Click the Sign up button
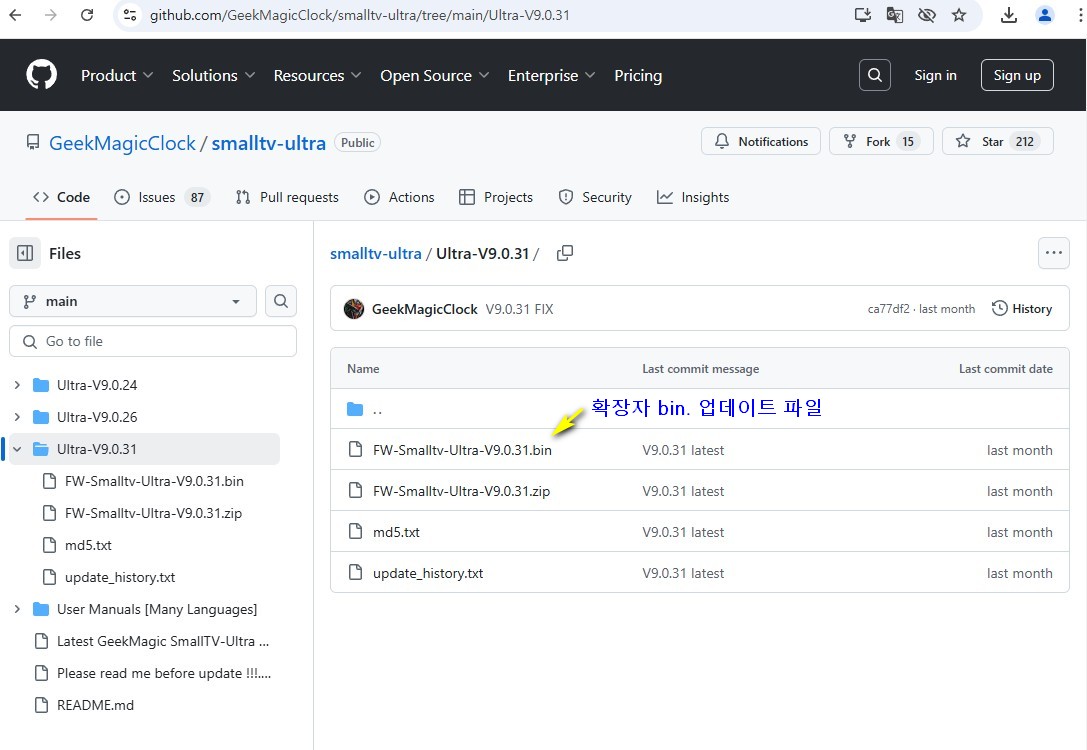The image size is (1087, 750). click(1017, 75)
